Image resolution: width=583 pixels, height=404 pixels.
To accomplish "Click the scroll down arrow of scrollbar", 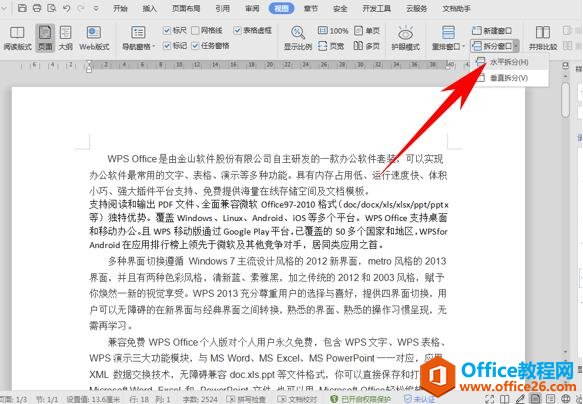I will (x=566, y=352).
